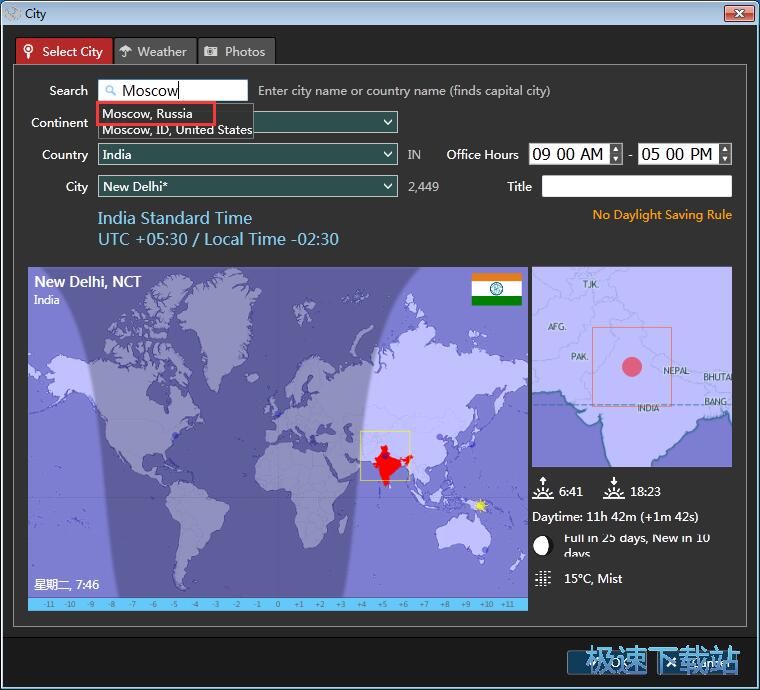Click the magnifier icon in Search box

(x=111, y=91)
